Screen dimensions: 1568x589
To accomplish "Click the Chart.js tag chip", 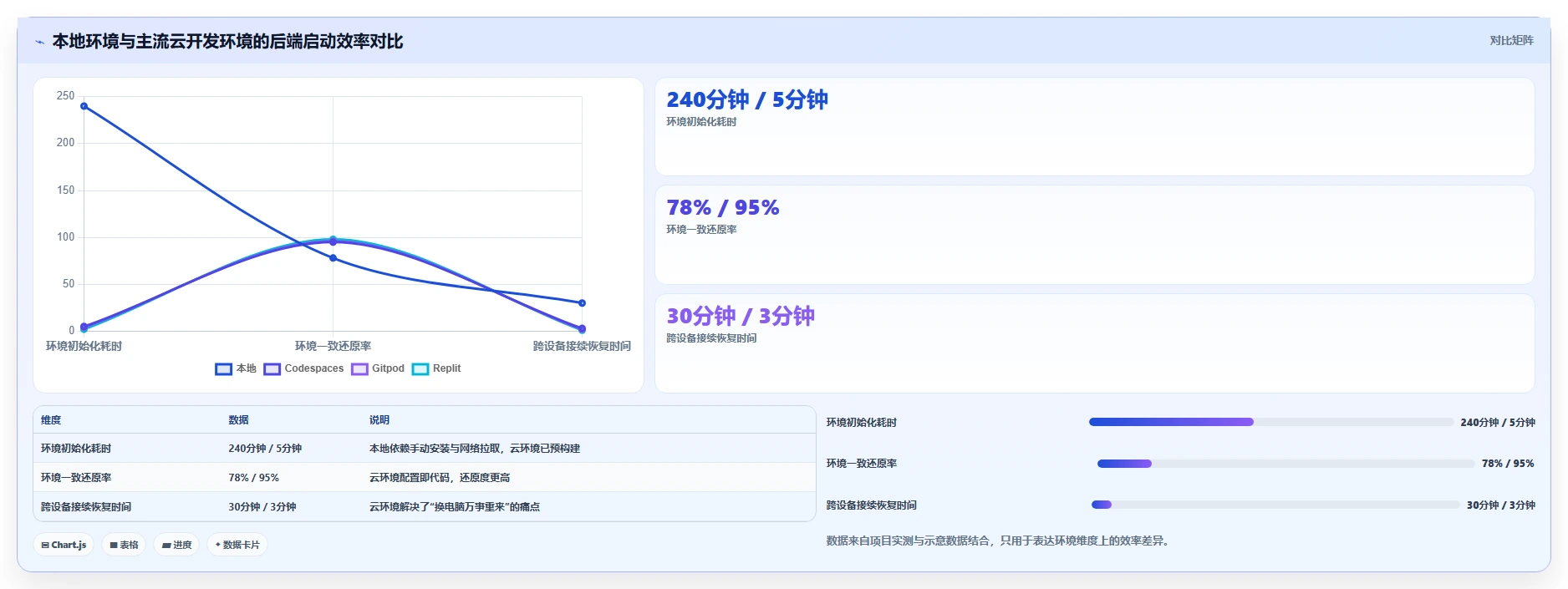I will click(x=64, y=545).
